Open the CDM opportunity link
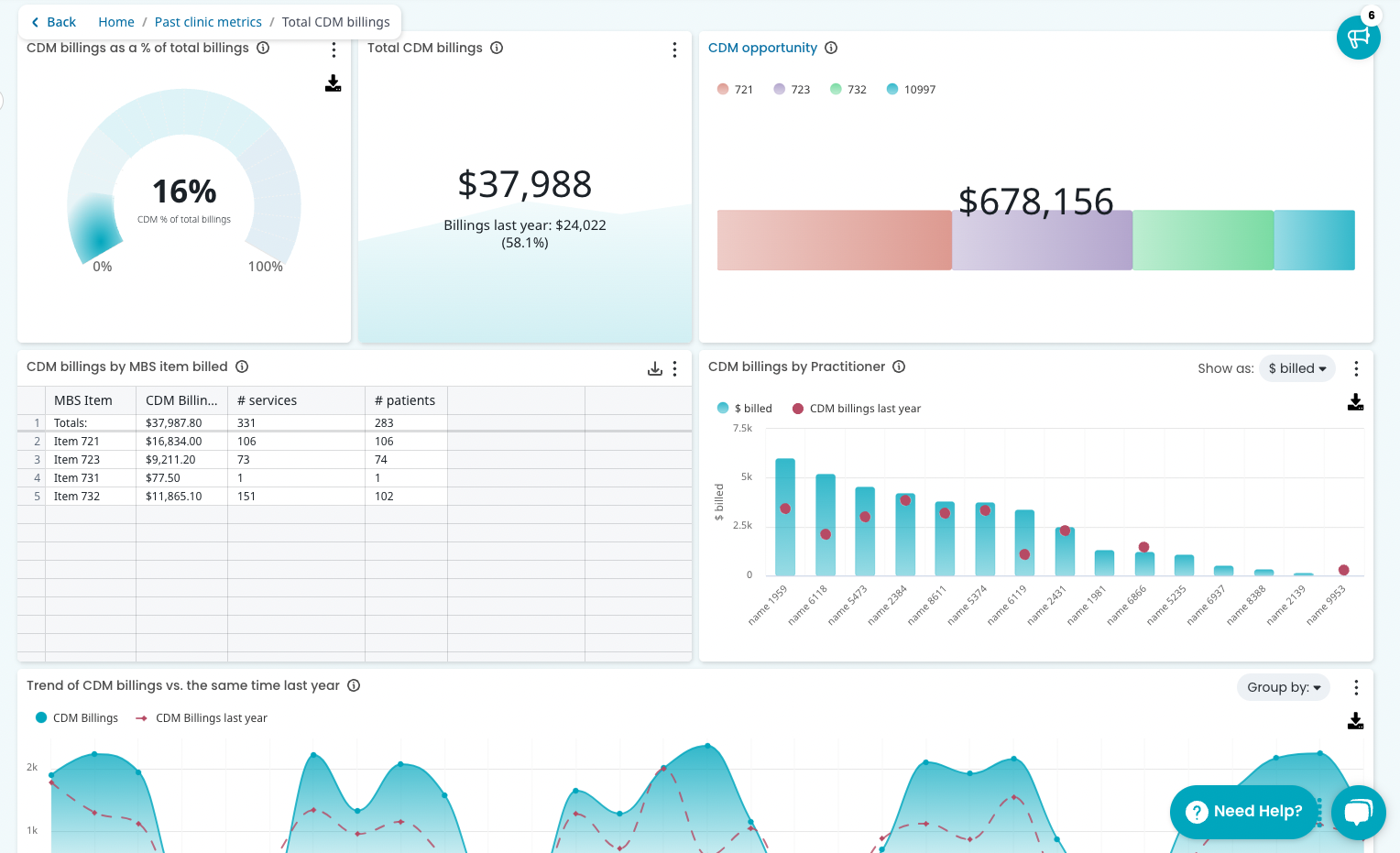Image resolution: width=1400 pixels, height=853 pixels. (x=762, y=48)
